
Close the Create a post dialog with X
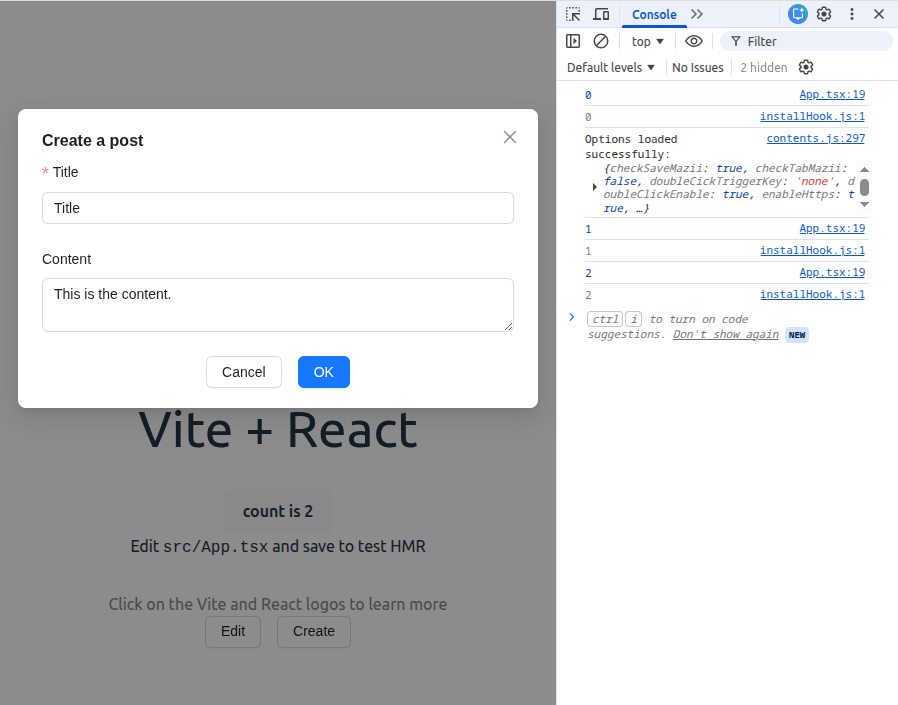click(x=510, y=137)
